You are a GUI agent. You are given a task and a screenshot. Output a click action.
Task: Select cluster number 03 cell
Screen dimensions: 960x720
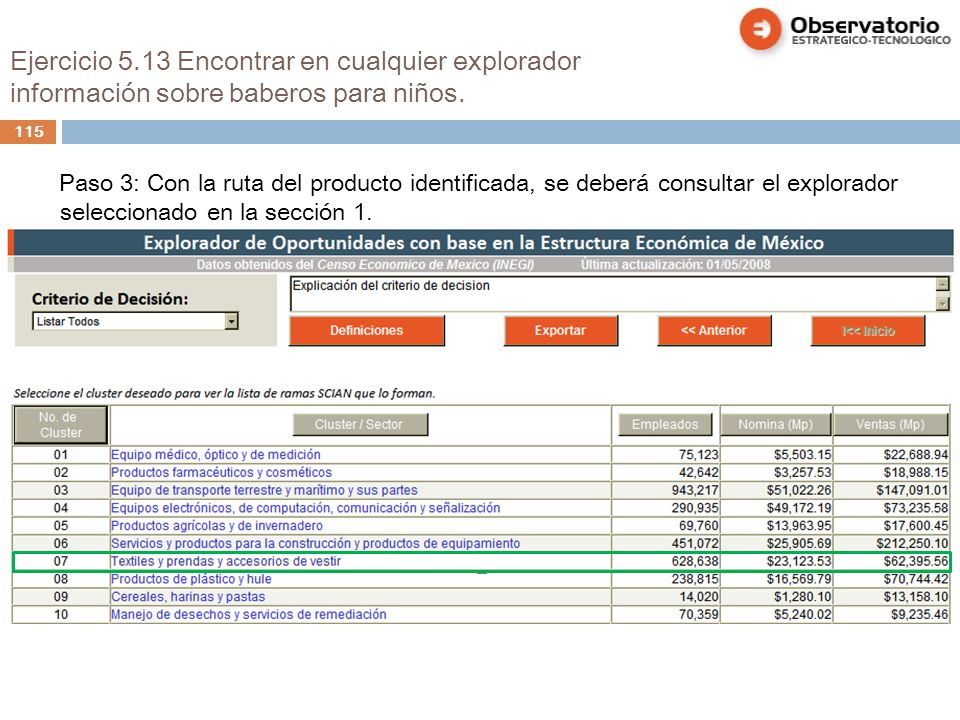(61, 490)
